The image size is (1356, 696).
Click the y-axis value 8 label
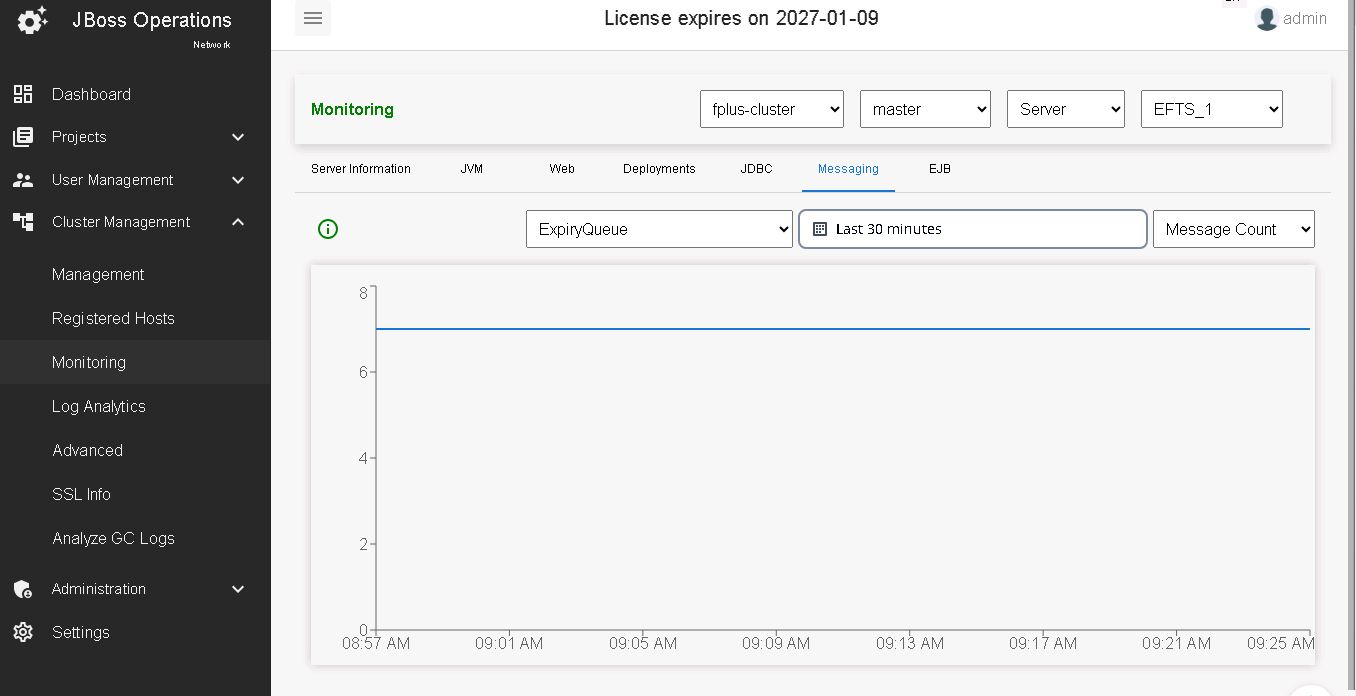(363, 293)
